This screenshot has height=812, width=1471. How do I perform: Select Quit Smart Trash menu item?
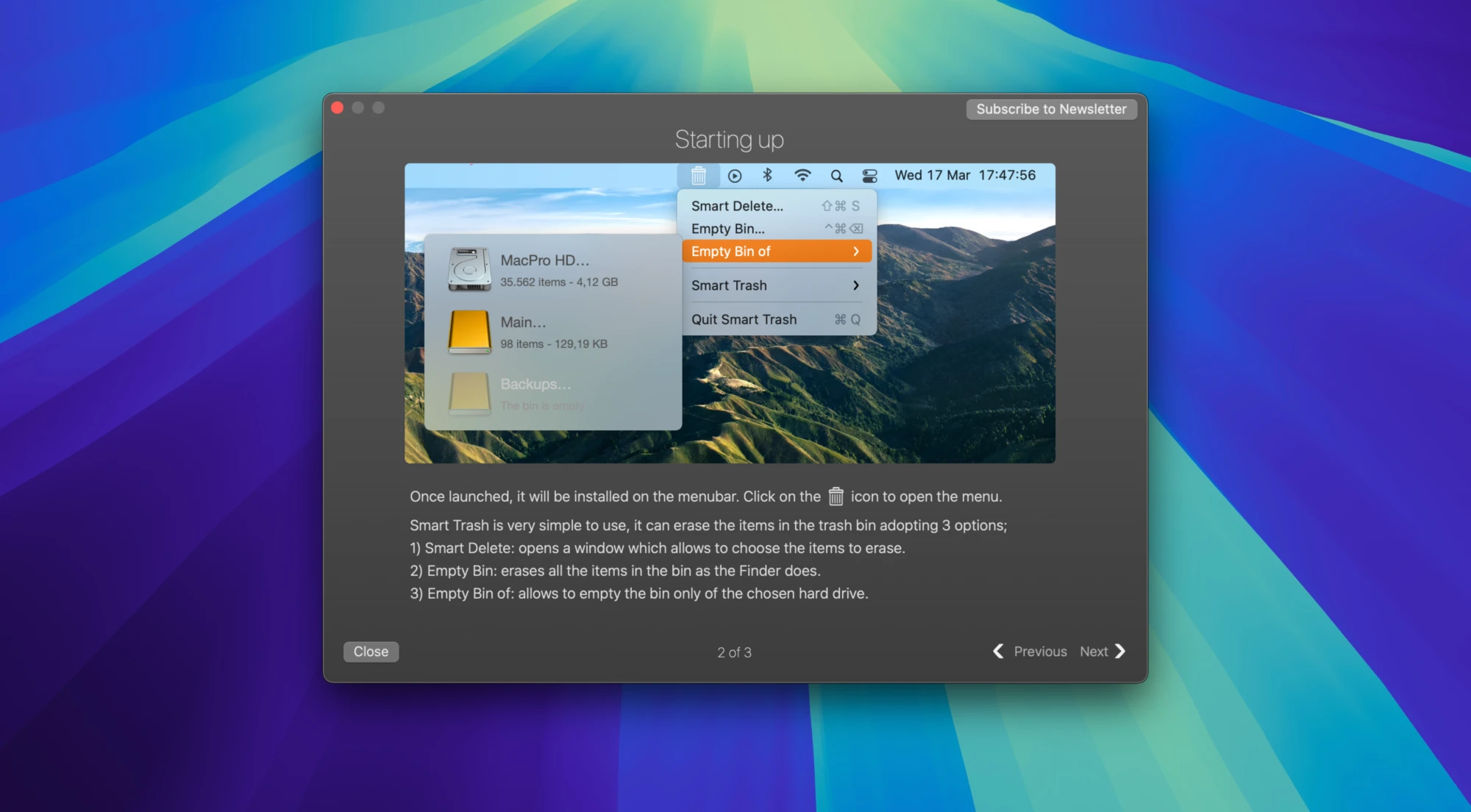[744, 319]
